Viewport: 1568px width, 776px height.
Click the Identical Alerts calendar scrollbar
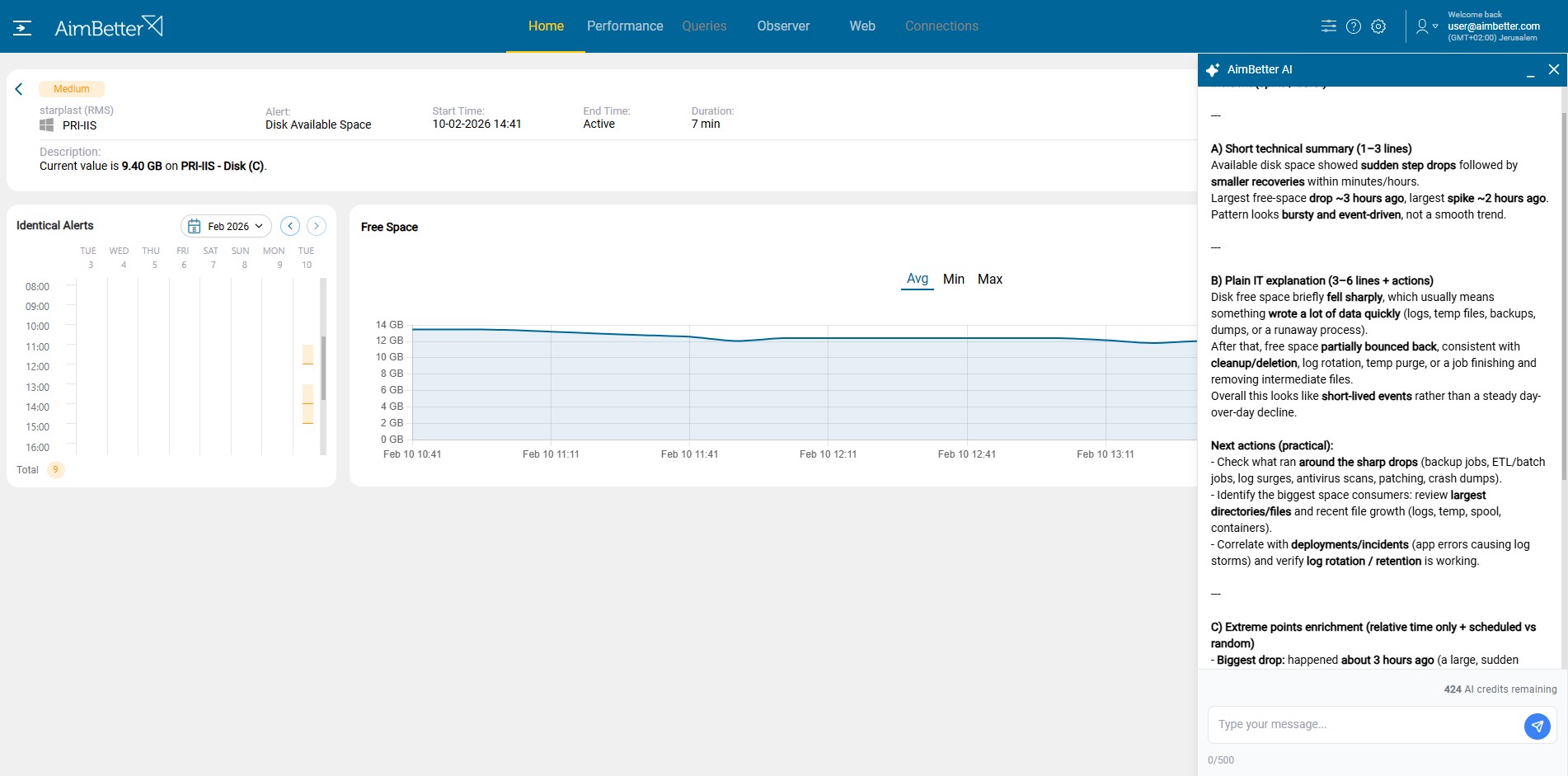323,367
